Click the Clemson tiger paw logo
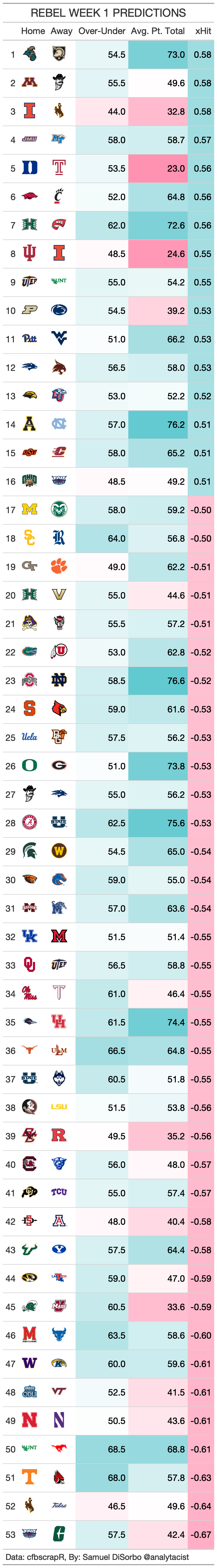Image resolution: width=217 pixels, height=1568 pixels. tap(59, 567)
